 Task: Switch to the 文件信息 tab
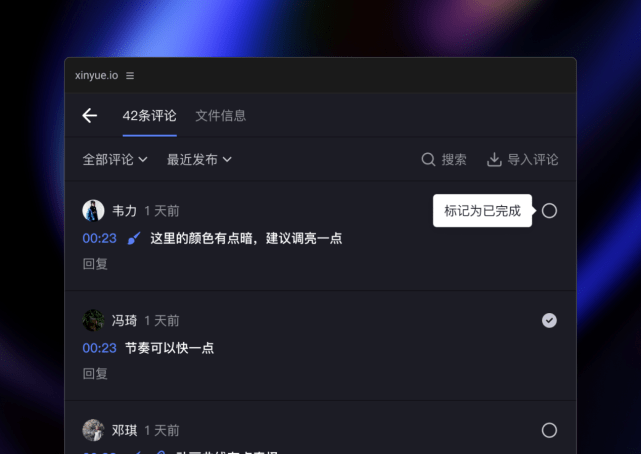click(221, 116)
